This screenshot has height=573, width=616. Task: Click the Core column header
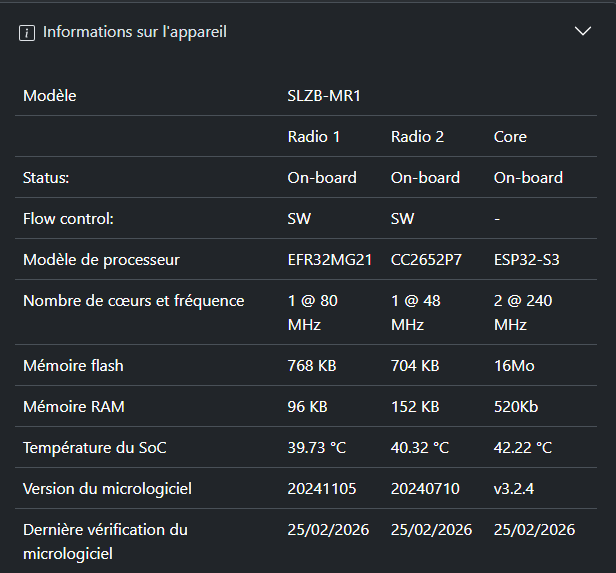click(x=510, y=137)
